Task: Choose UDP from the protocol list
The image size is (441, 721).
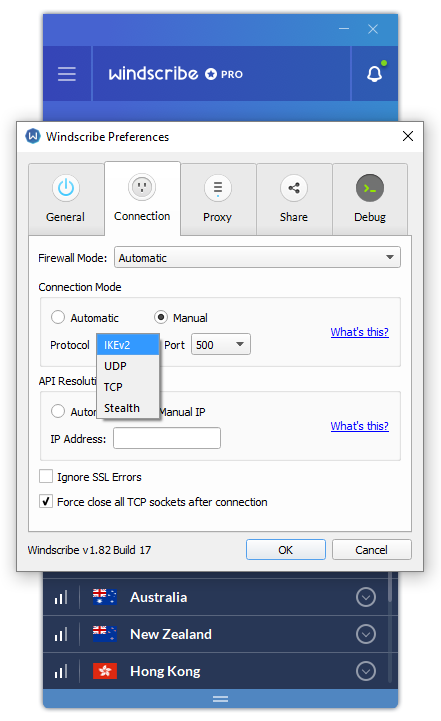Action: coord(128,366)
